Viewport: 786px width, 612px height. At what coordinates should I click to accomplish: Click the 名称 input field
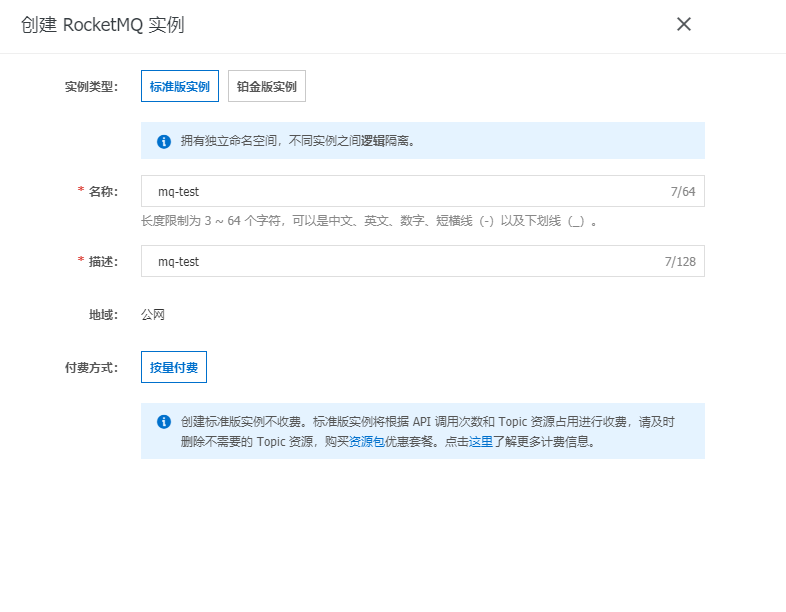point(423,191)
